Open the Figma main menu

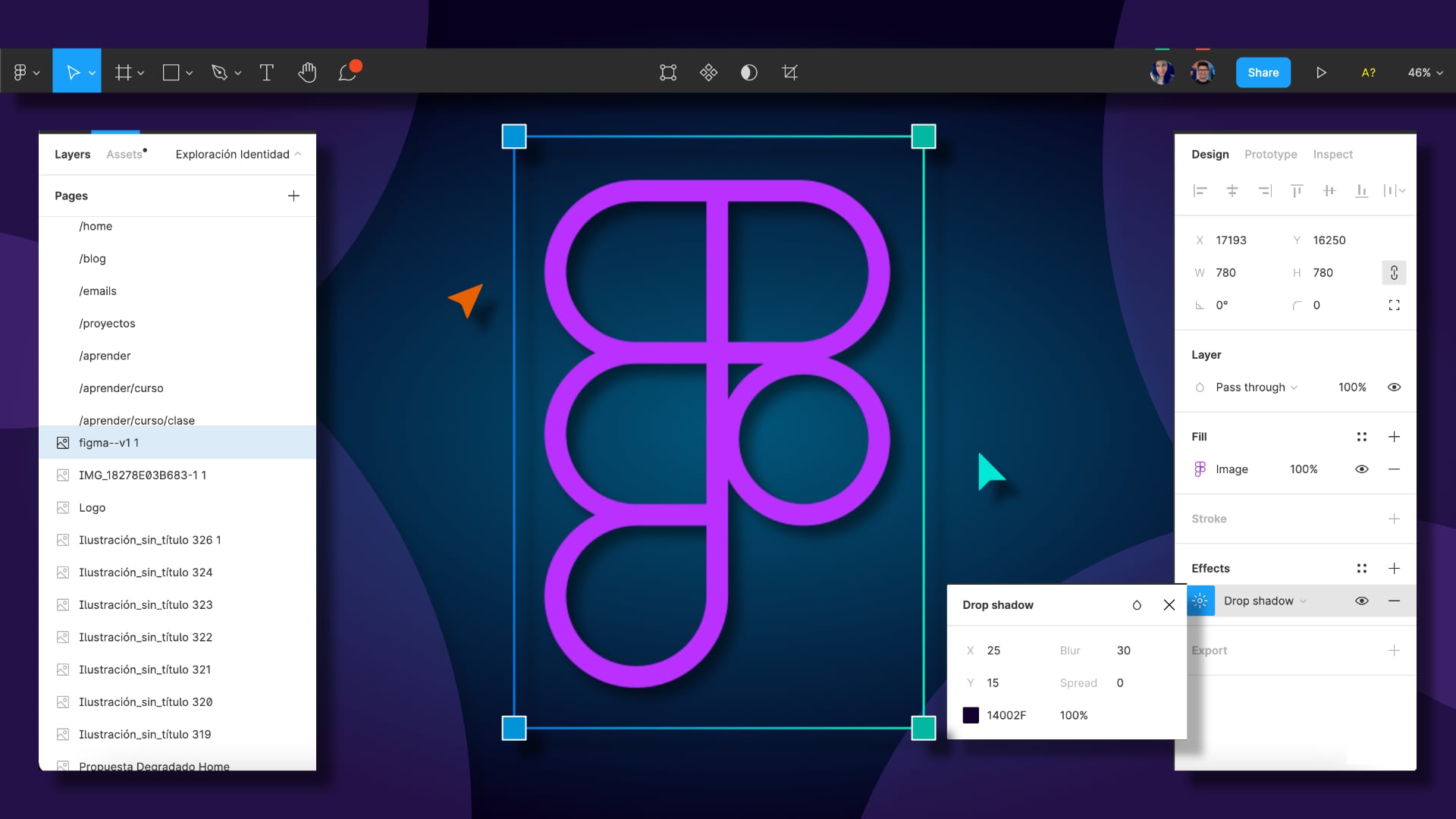pos(22,72)
